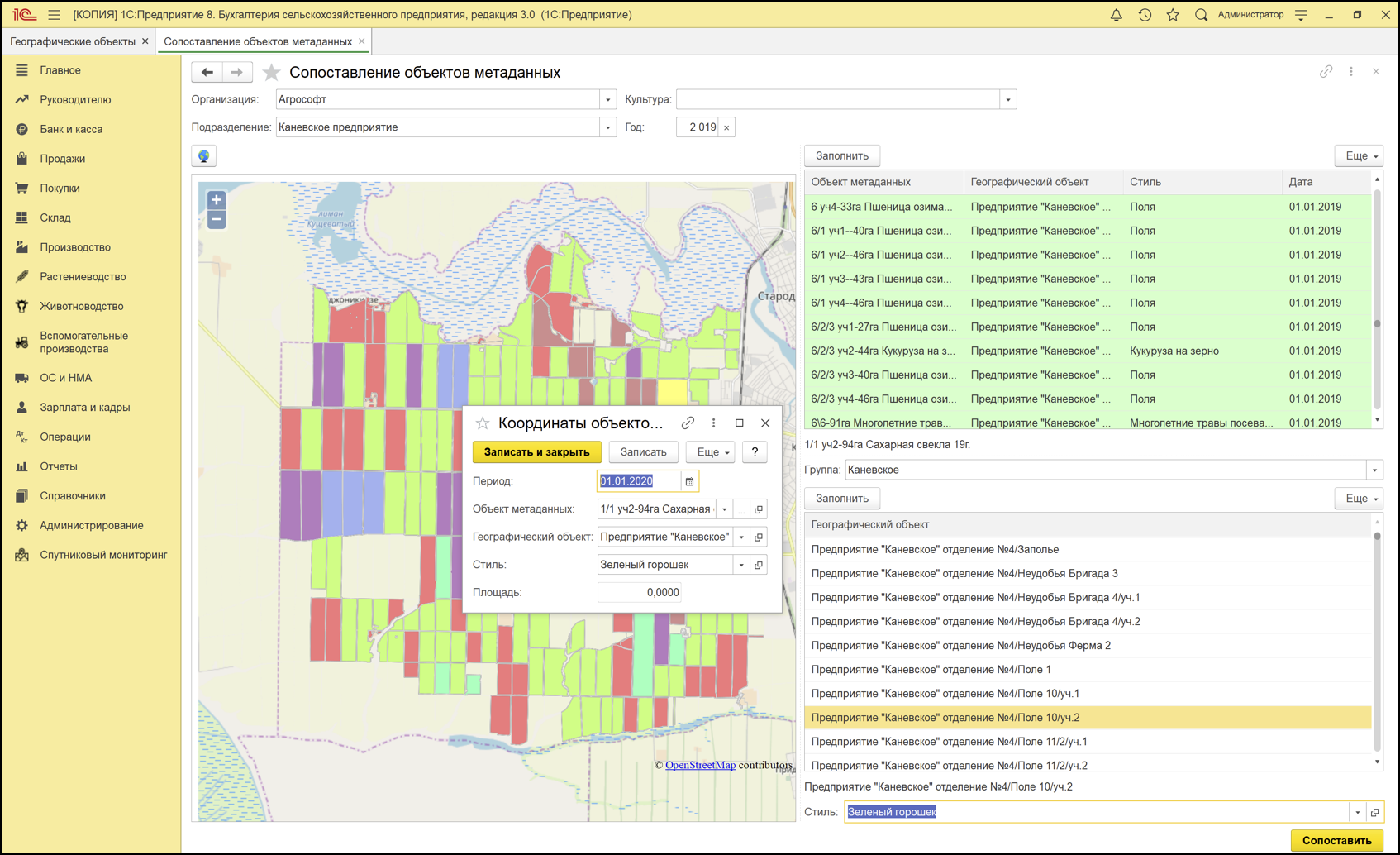Image resolution: width=1400 pixels, height=855 pixels.
Task: Click the star in coordinates dialog
Action: tap(483, 423)
